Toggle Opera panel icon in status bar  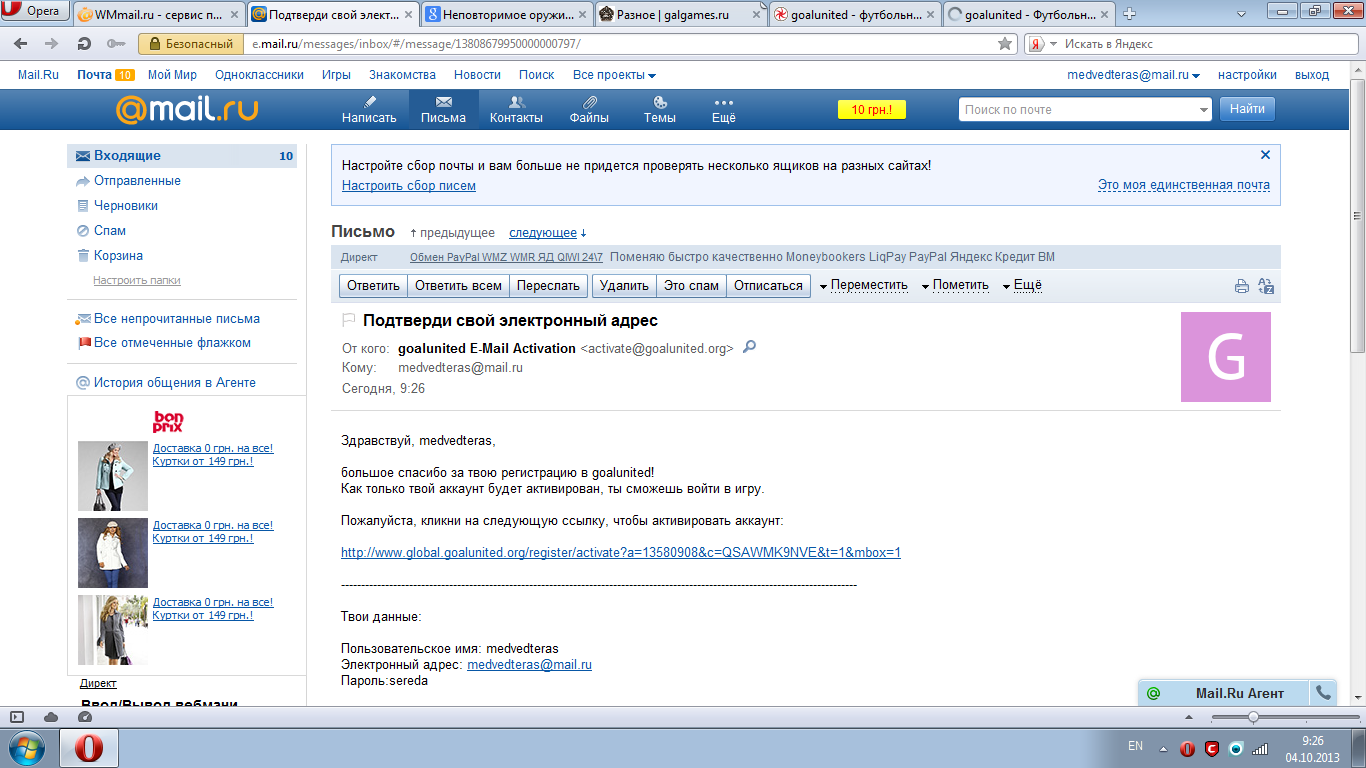pos(17,717)
